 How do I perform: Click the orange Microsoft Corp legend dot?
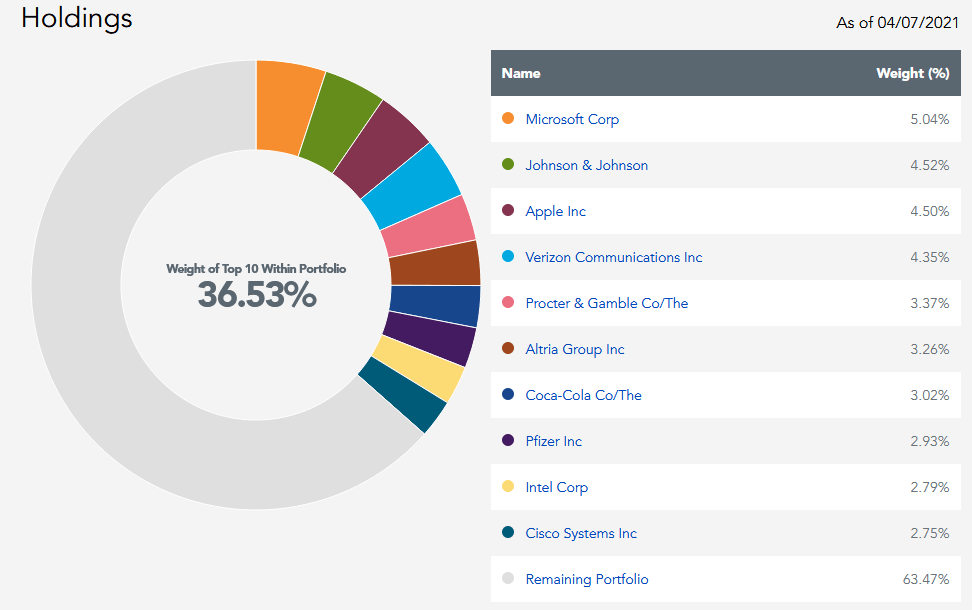coord(508,118)
